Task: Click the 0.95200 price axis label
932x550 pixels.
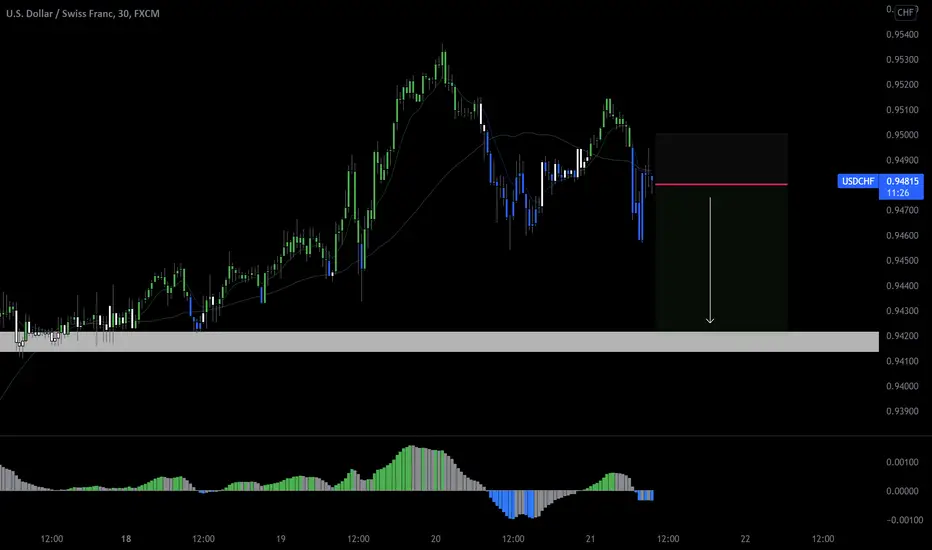Action: (902, 84)
